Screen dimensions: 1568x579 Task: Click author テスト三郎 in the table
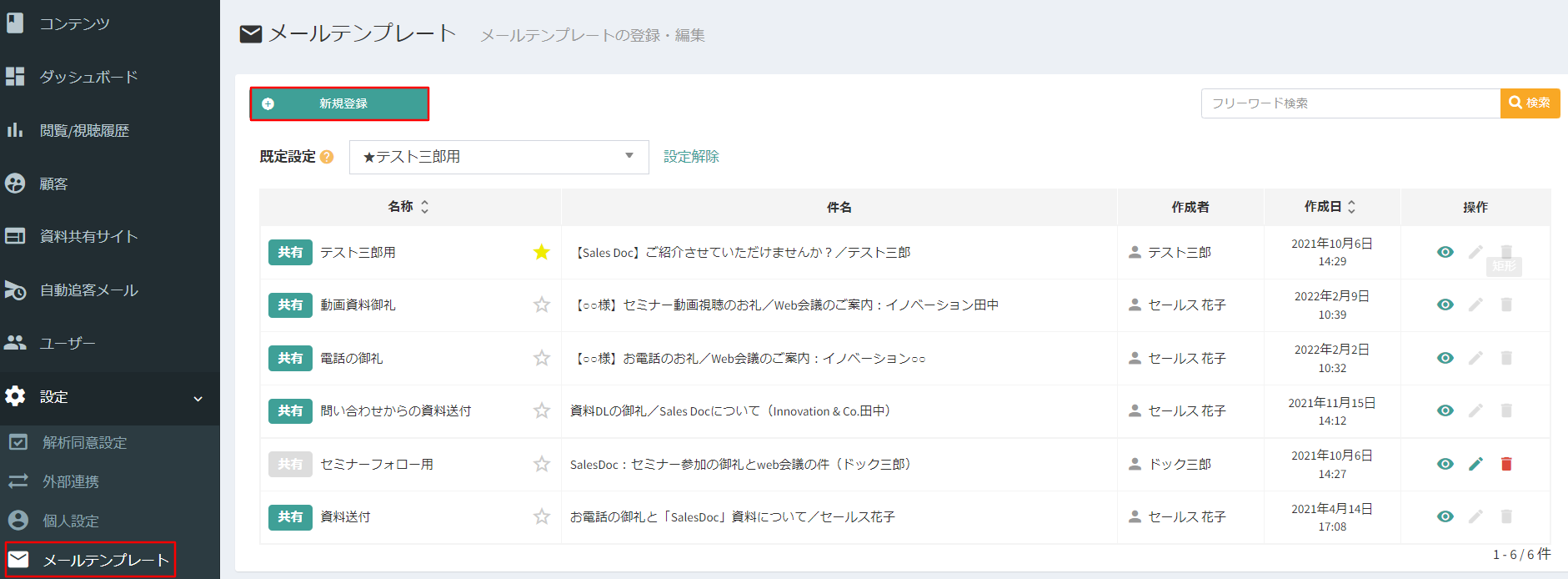pyautogui.click(x=1180, y=252)
